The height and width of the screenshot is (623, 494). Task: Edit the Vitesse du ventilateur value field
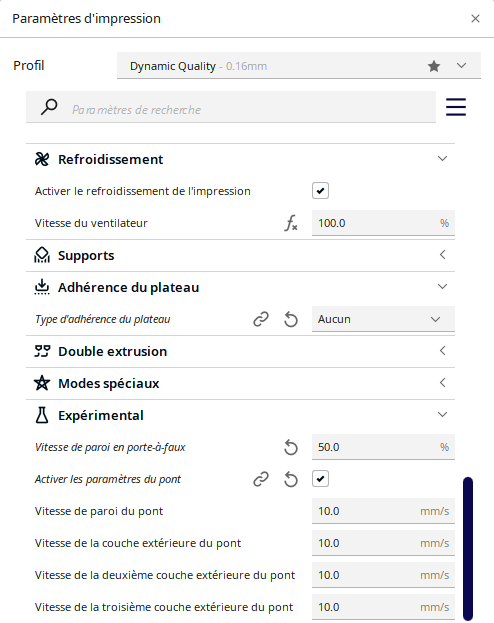pos(383,223)
